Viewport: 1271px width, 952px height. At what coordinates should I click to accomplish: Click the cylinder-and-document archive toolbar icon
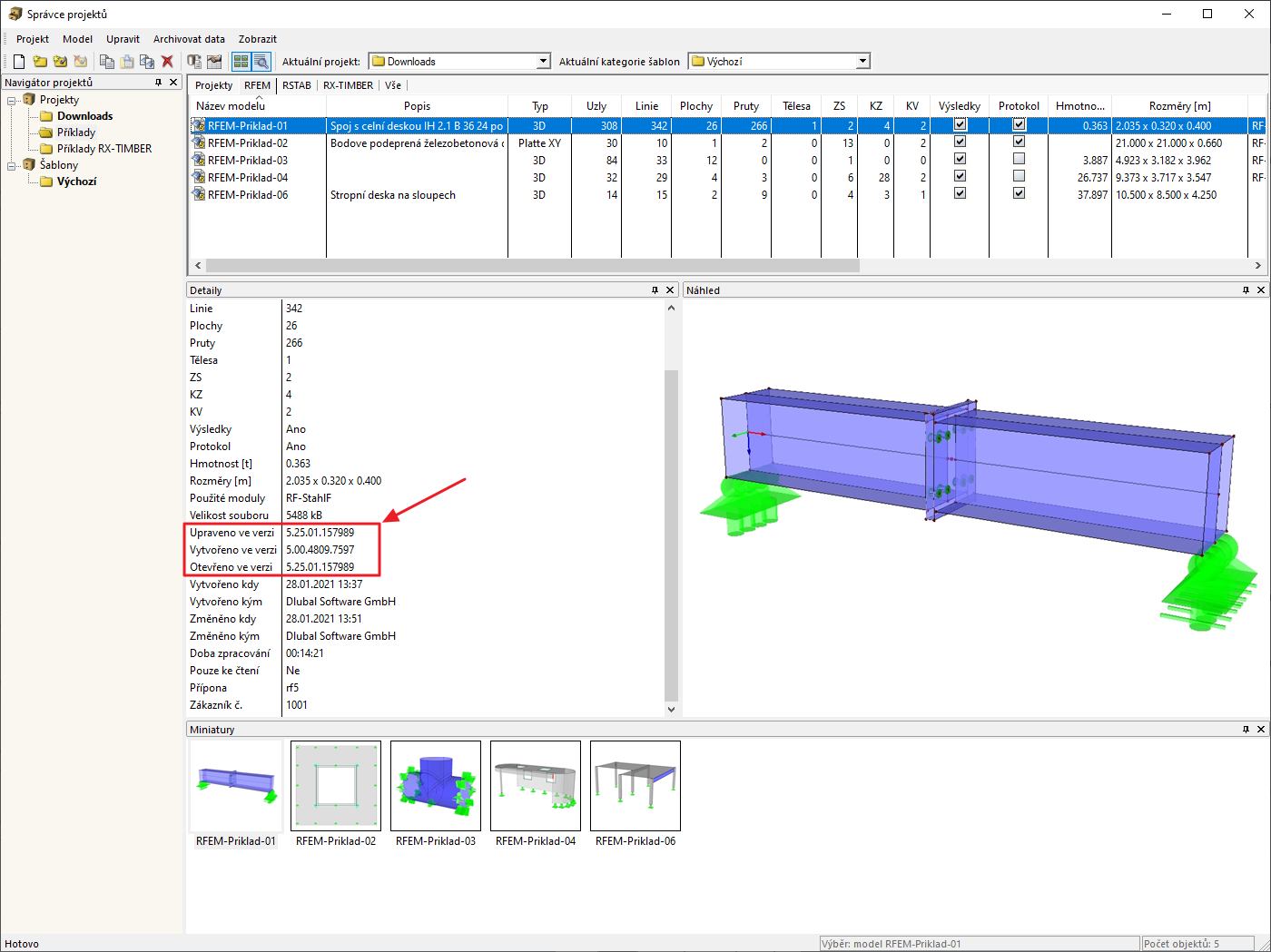(x=194, y=62)
